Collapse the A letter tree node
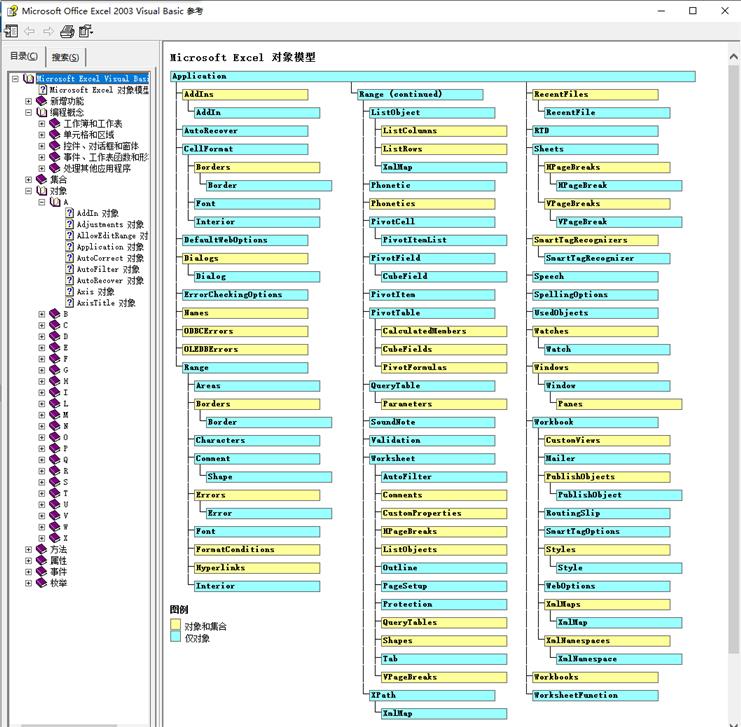Image resolution: width=741 pixels, height=727 pixels. click(x=42, y=202)
